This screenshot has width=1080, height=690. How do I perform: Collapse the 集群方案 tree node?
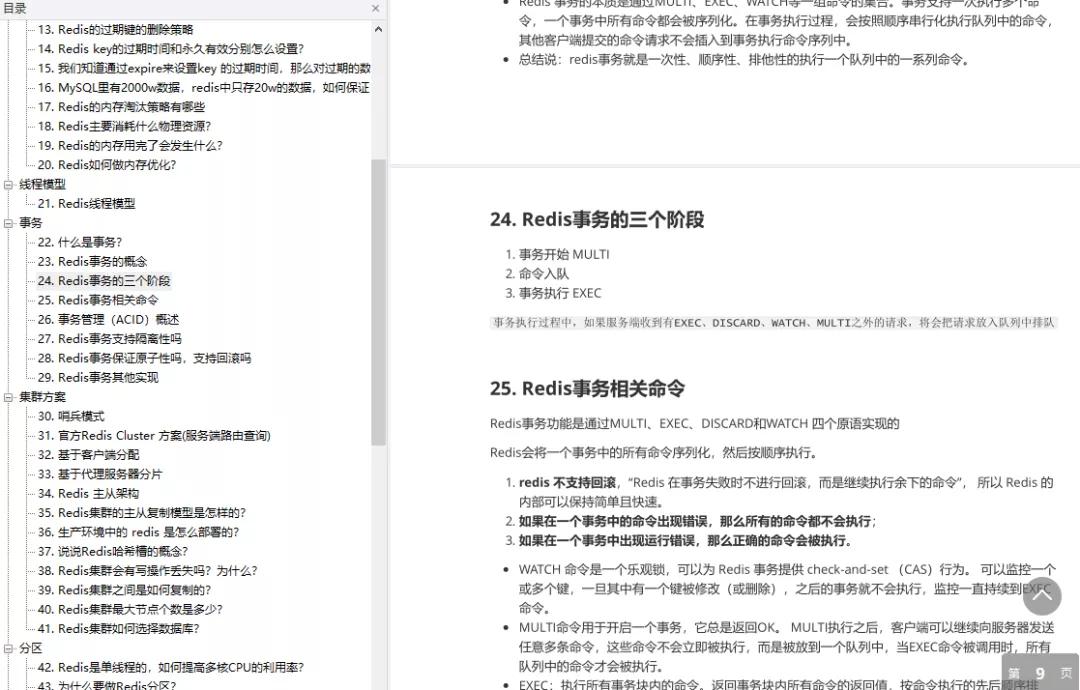8,396
